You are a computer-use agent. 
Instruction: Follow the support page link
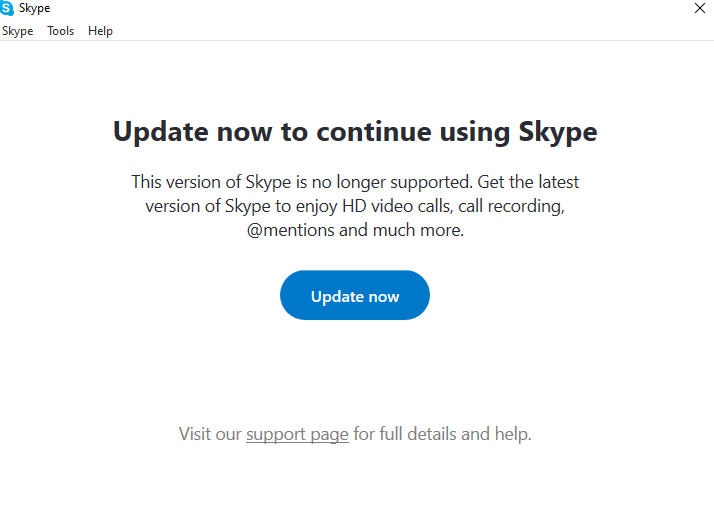click(297, 434)
